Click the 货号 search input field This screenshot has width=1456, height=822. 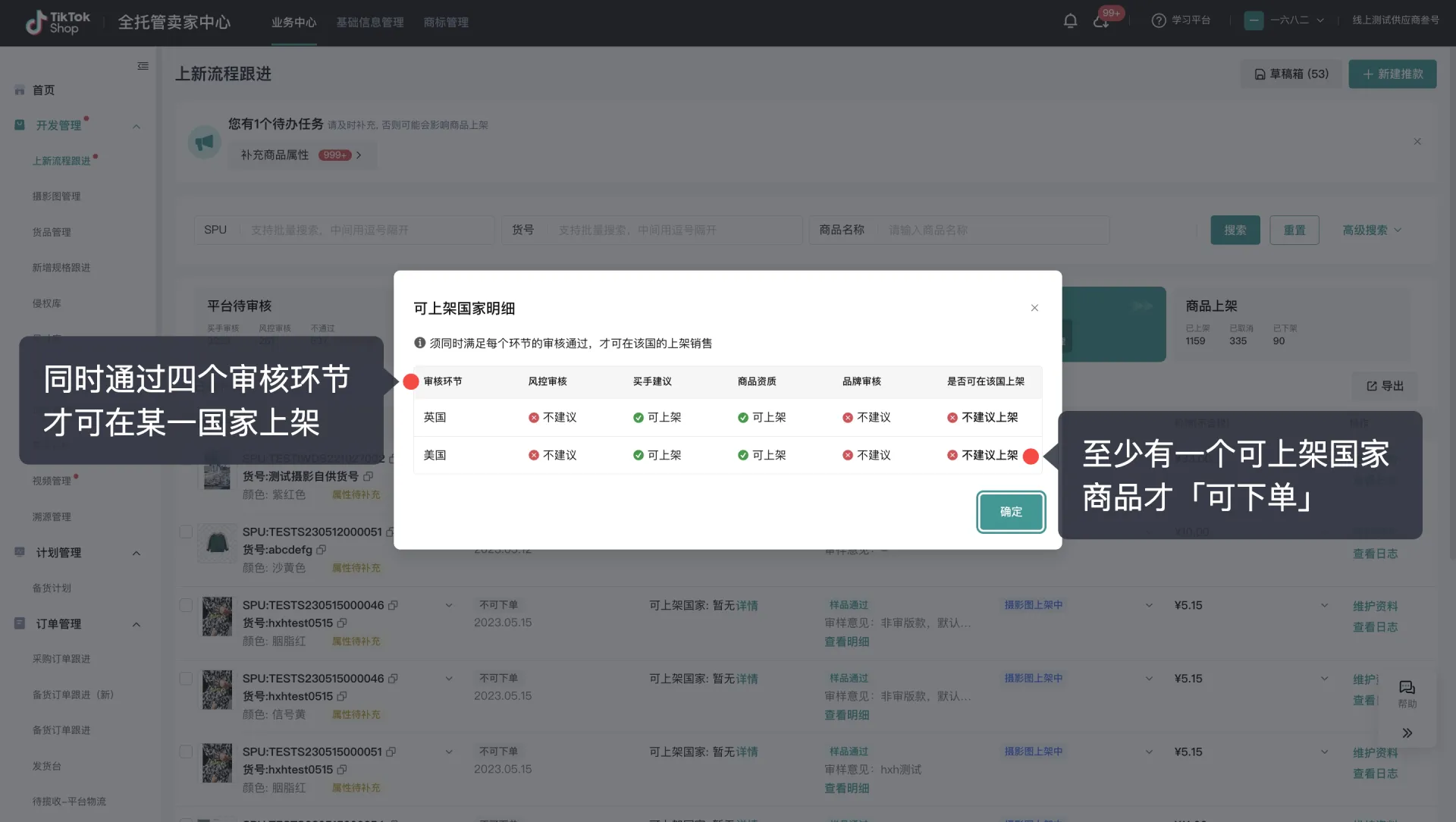coord(652,230)
